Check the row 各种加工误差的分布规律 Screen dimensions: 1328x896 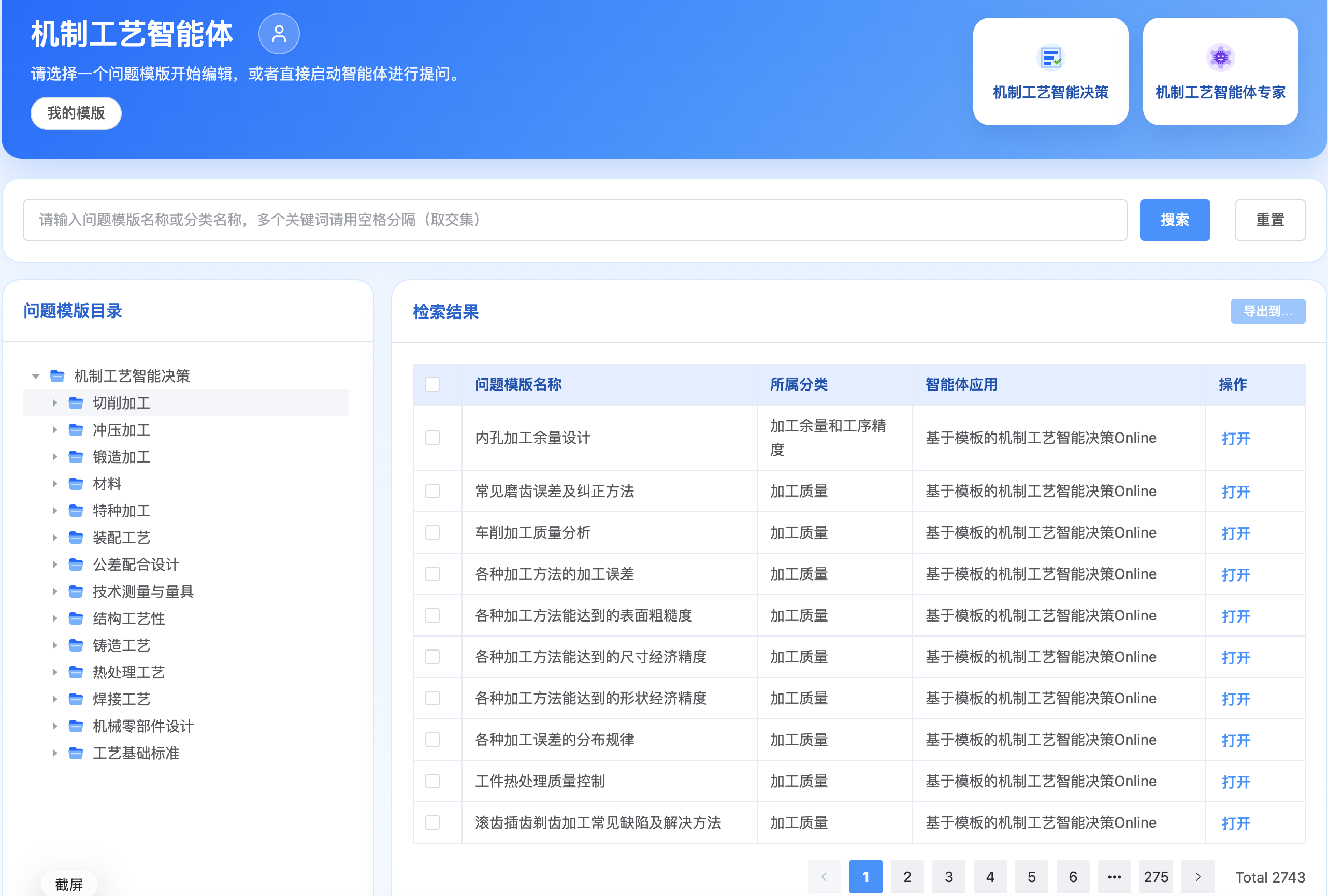tap(432, 740)
